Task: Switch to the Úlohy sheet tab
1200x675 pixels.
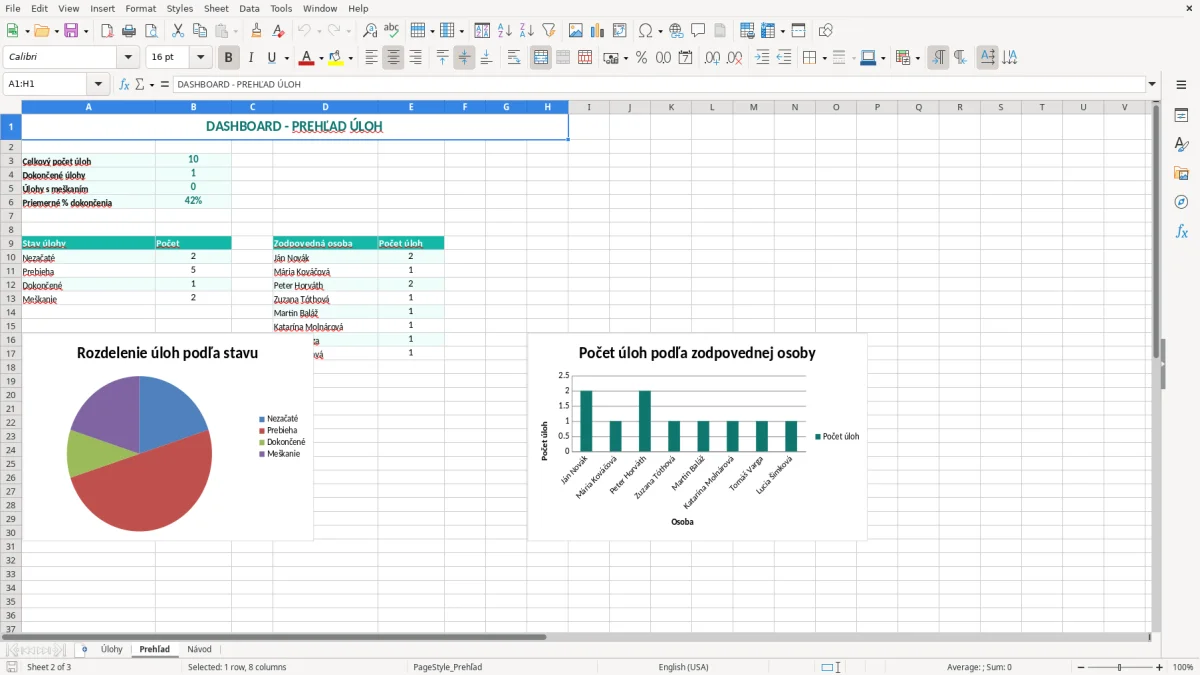Action: [x=111, y=649]
